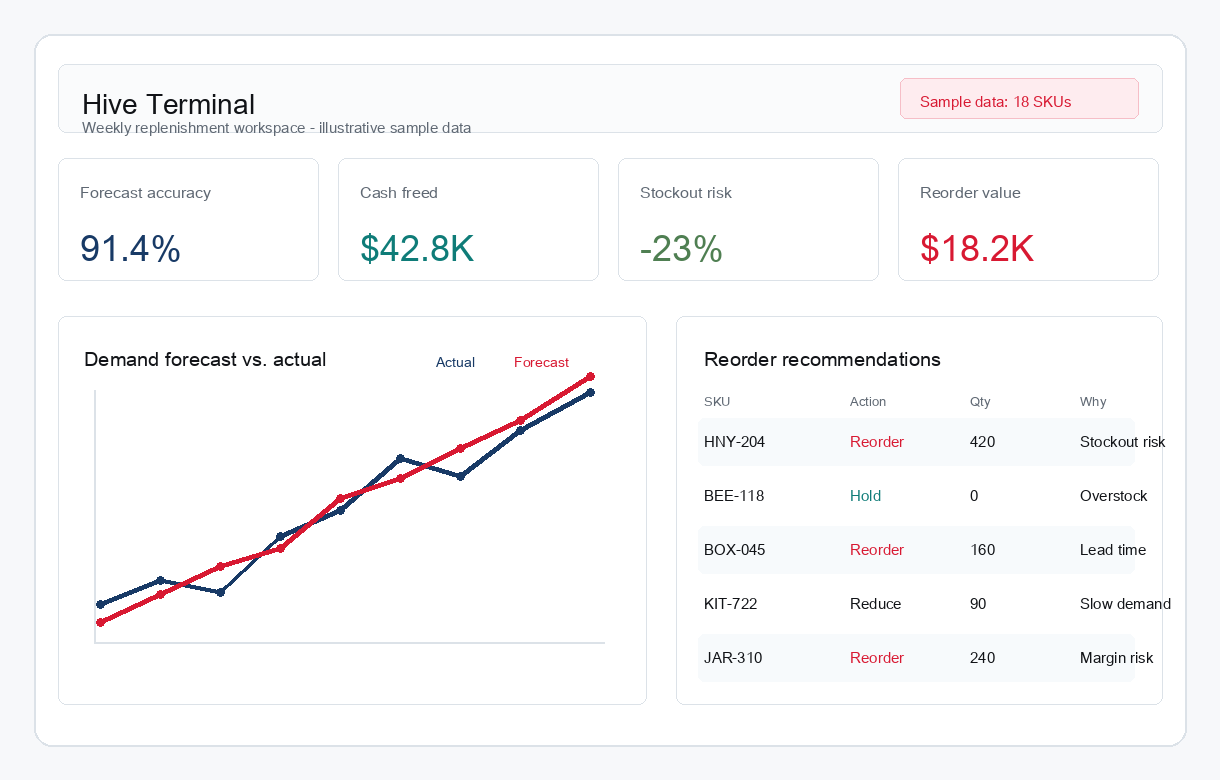Click quantity 90 in the KIT-722 row
The height and width of the screenshot is (780, 1220).
(978, 604)
